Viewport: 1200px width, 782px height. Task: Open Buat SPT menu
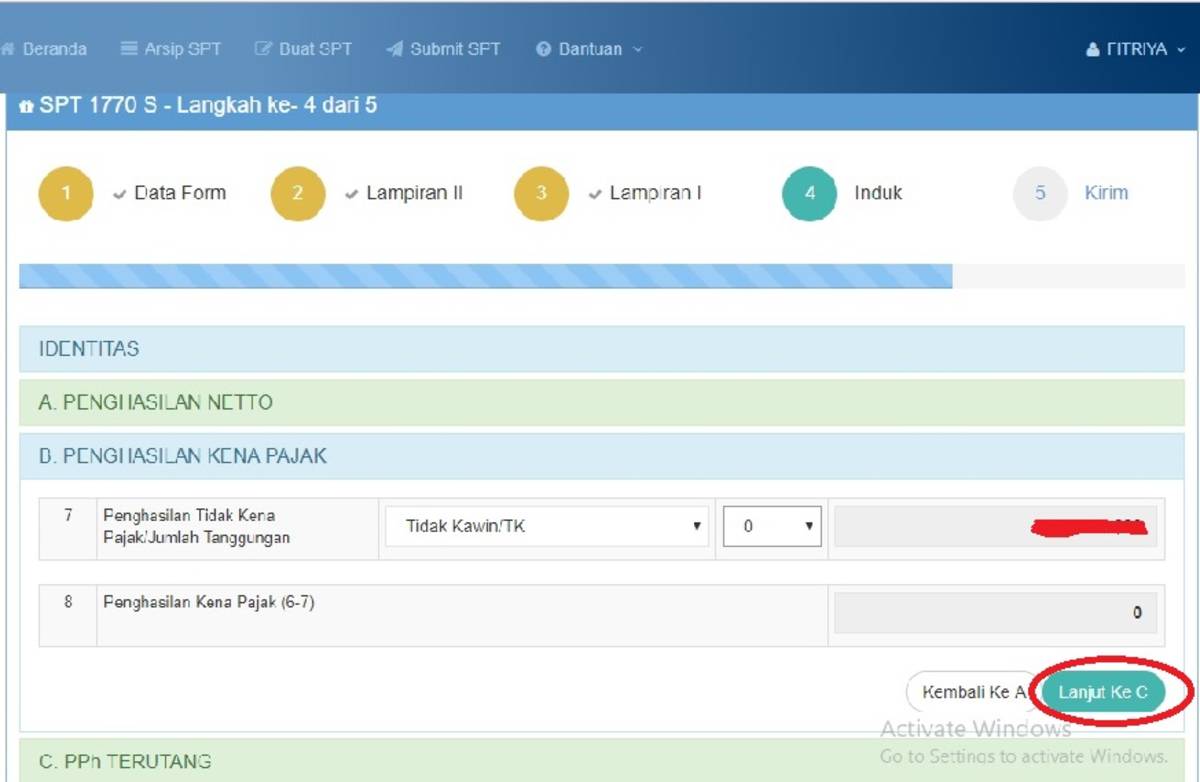(x=303, y=49)
